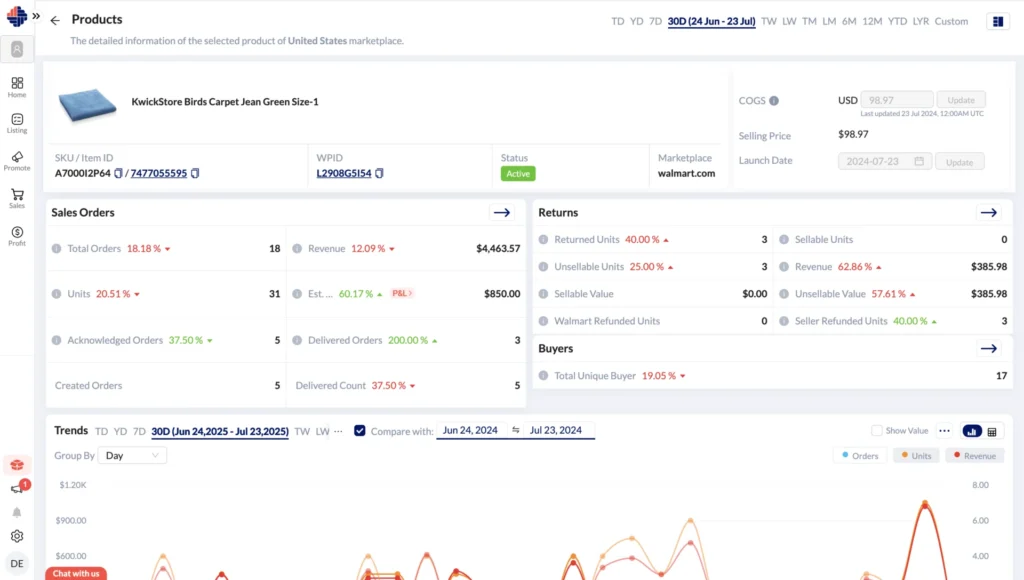
Task: Select the YD top date range
Action: point(637,21)
